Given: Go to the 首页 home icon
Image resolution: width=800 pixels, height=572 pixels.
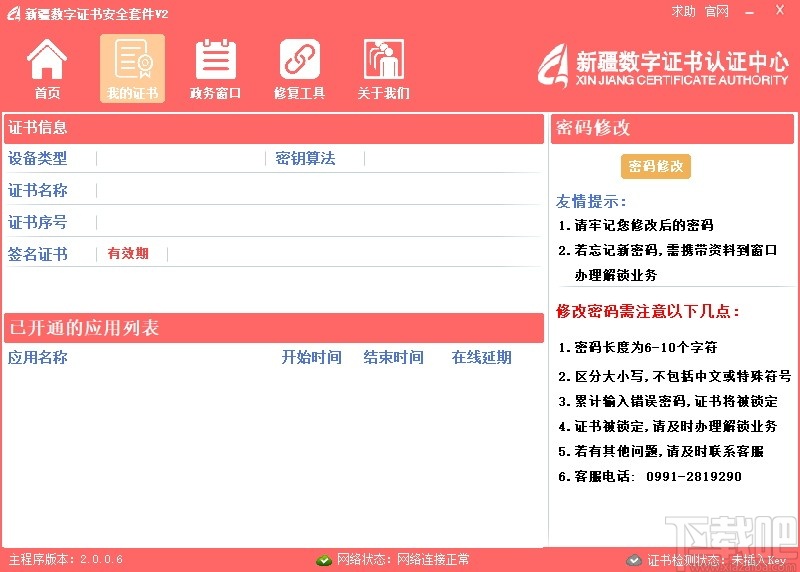Looking at the screenshot, I should point(47,68).
